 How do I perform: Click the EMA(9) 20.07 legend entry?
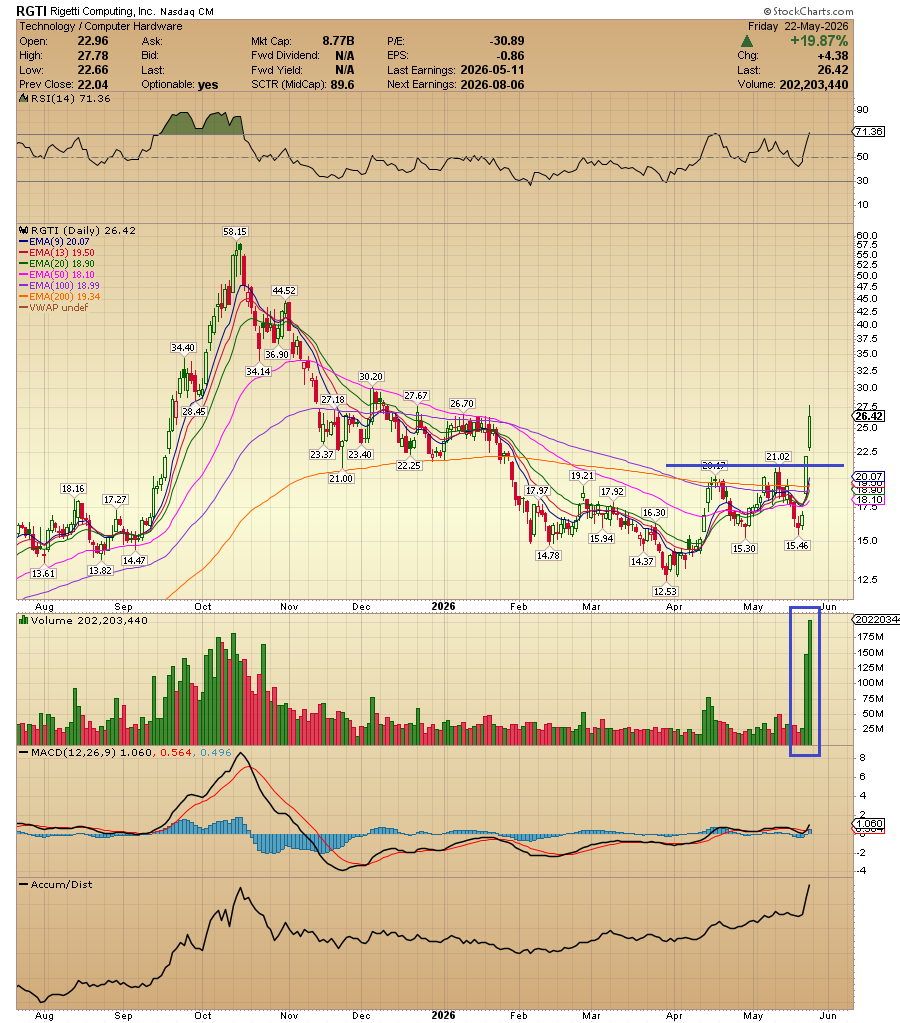[x=55, y=241]
